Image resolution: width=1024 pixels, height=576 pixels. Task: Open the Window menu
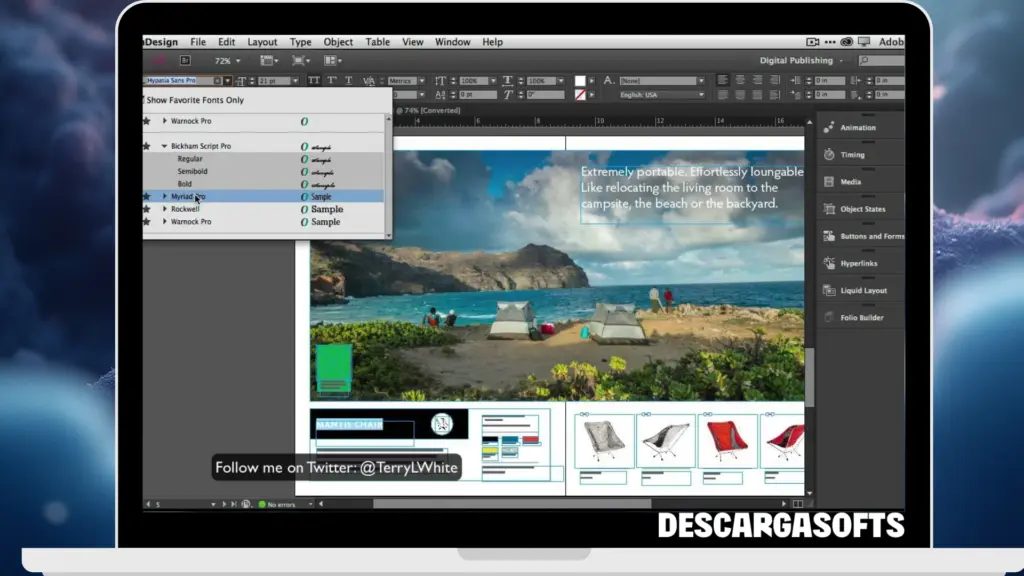click(x=453, y=42)
